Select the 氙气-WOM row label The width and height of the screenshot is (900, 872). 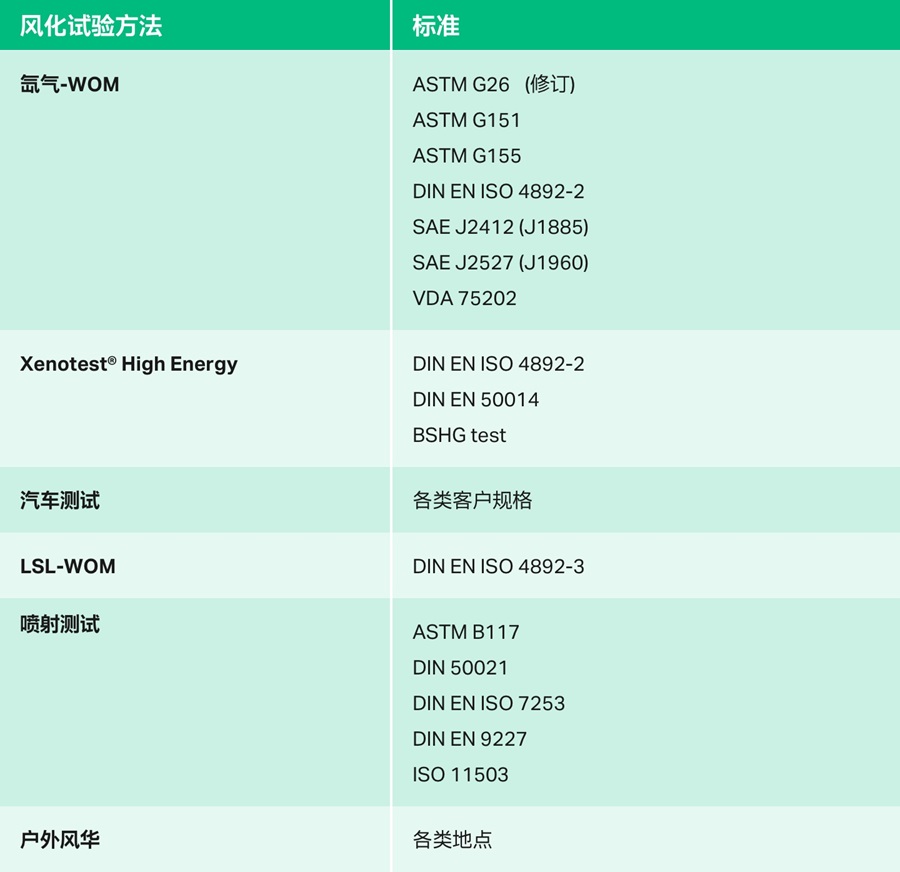tap(70, 85)
